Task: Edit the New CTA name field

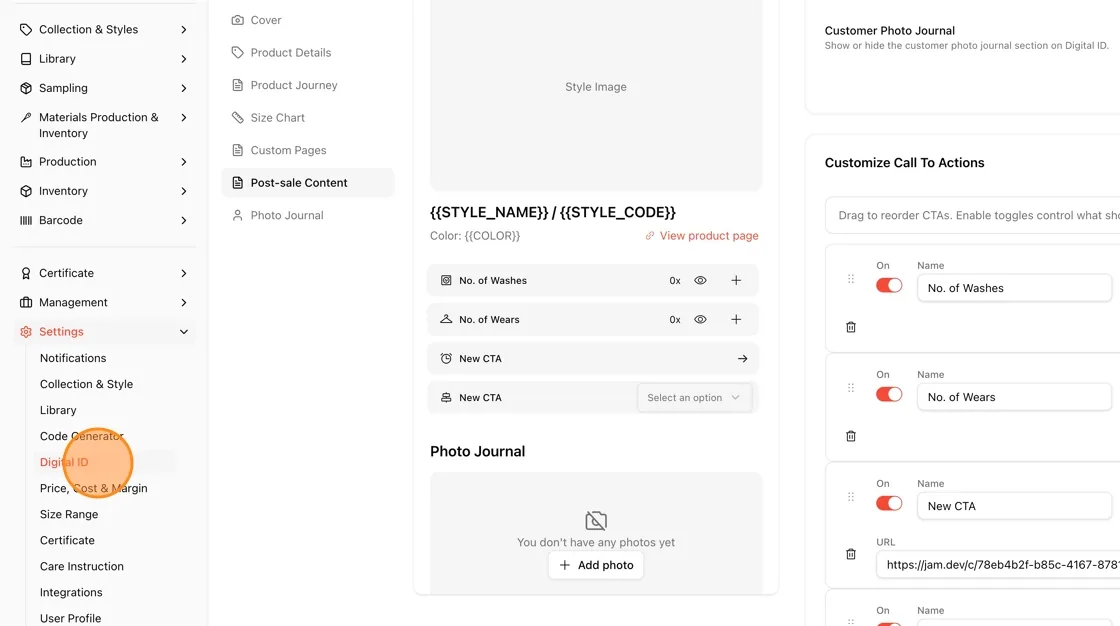Action: click(x=1014, y=506)
